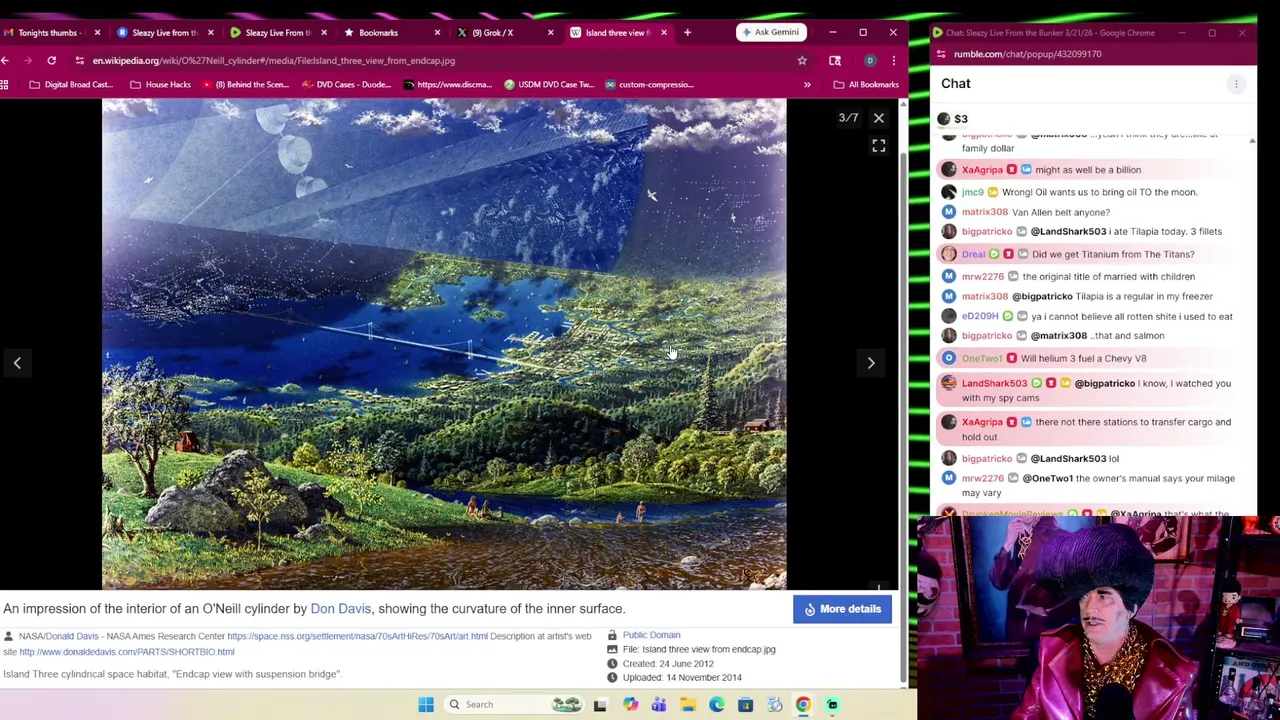Open Task View on the taskbar
1280x720 pixels.
click(600, 705)
